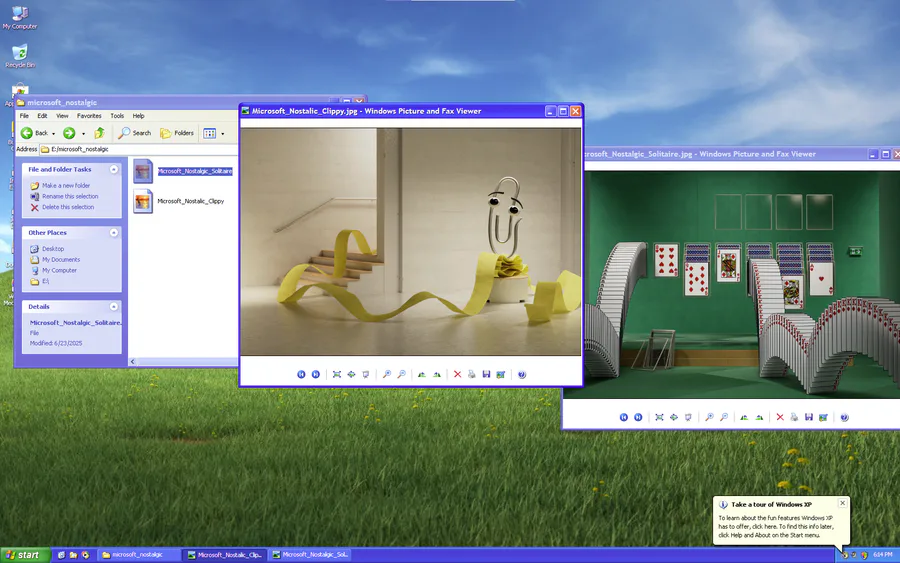Toggle the Folders pane button

[177, 133]
